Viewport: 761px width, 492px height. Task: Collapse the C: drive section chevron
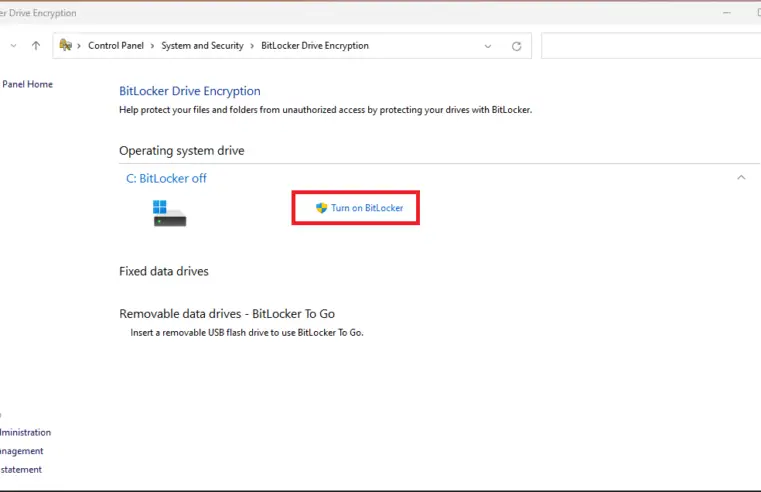pyautogui.click(x=741, y=178)
